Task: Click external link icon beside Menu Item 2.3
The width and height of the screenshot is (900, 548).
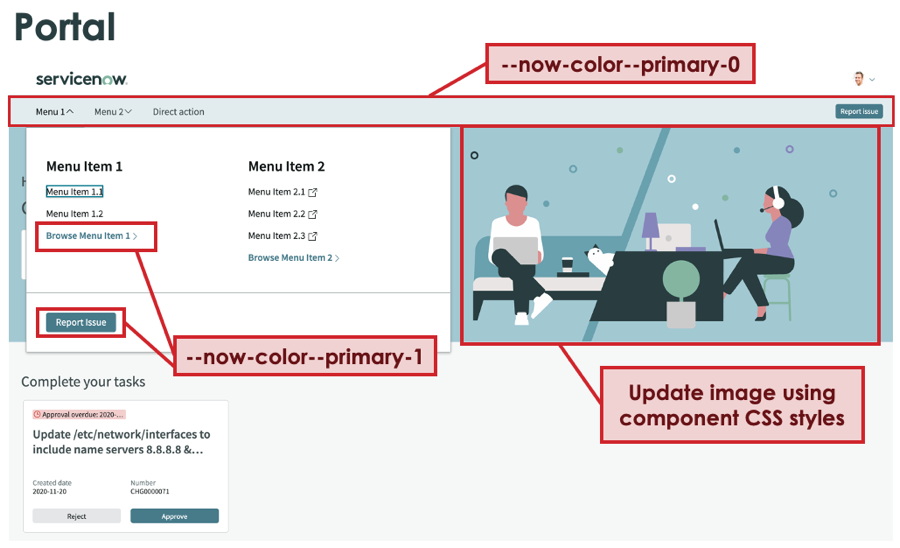Action: (313, 236)
